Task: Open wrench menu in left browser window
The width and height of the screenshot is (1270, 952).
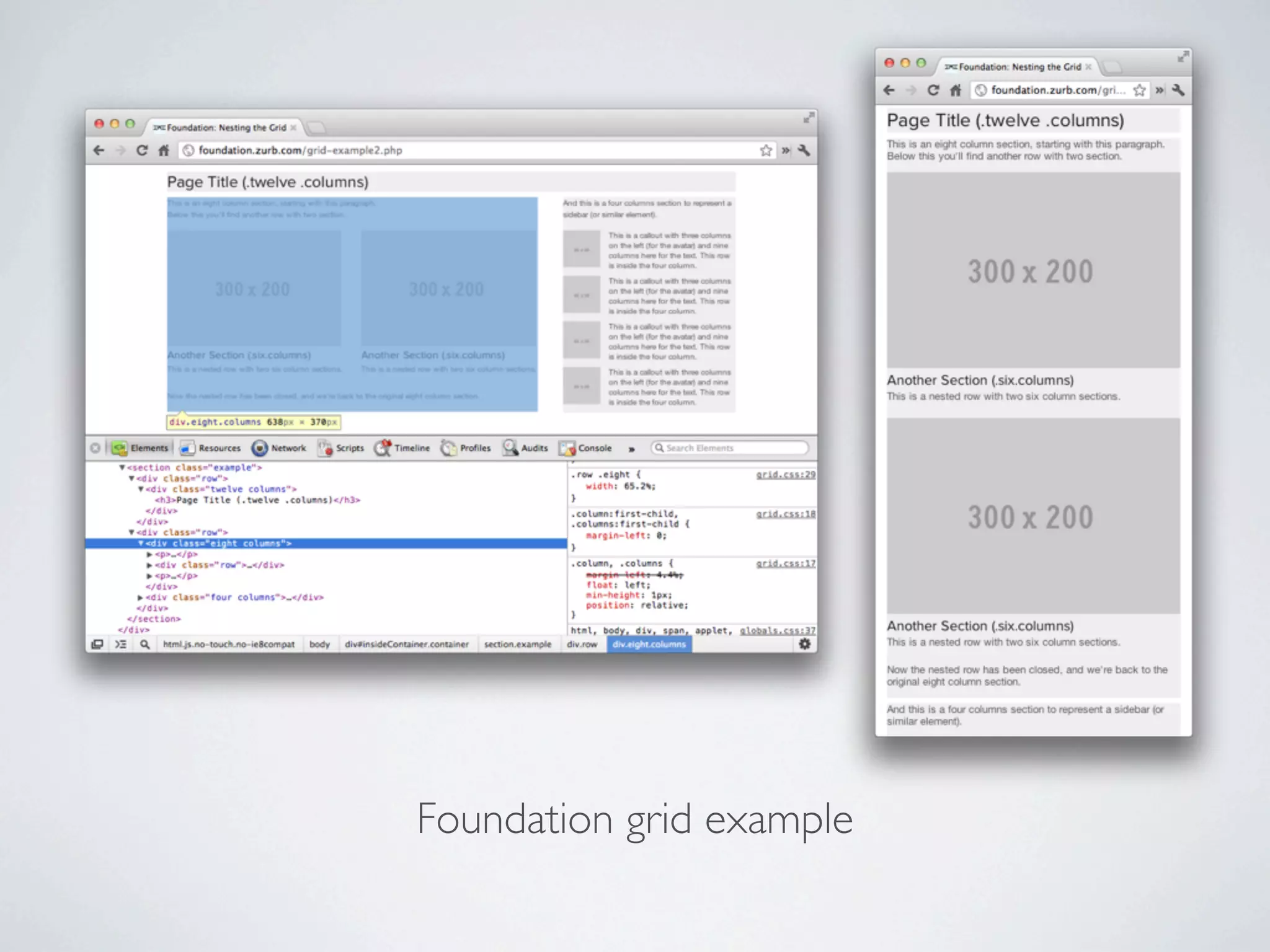Action: tap(804, 150)
